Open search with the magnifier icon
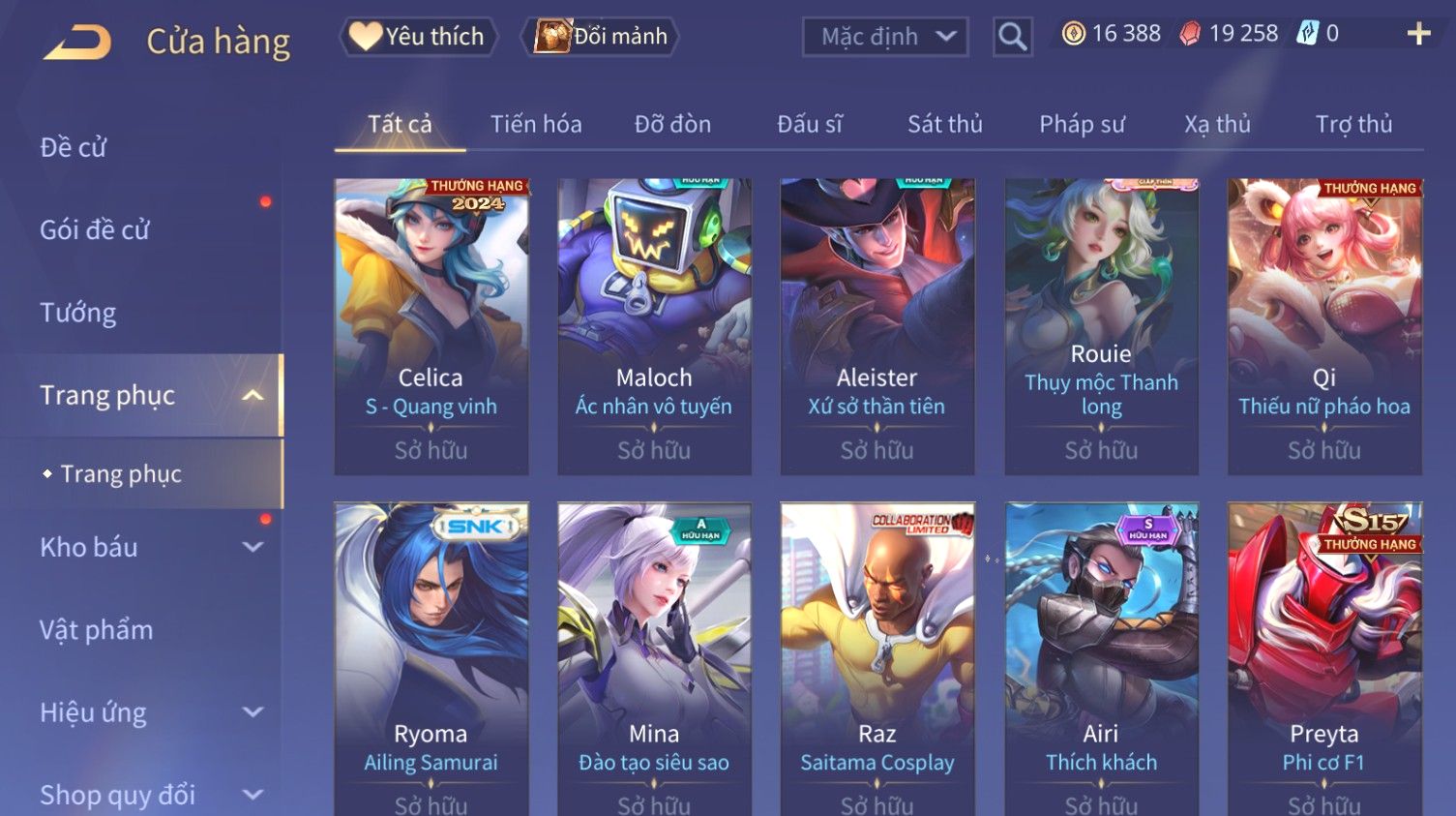The height and width of the screenshot is (816, 1456). pos(1012,37)
